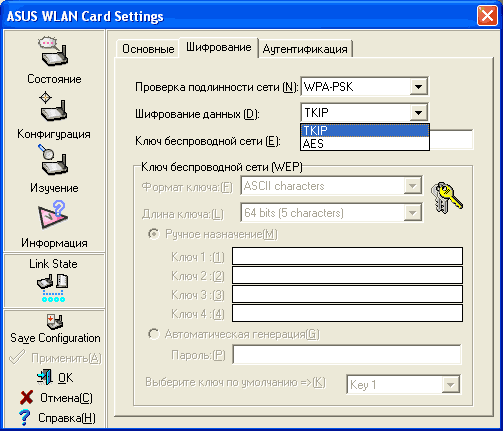Click the Save Configuration icon
Screen dimensions: 503x431
click(55, 322)
